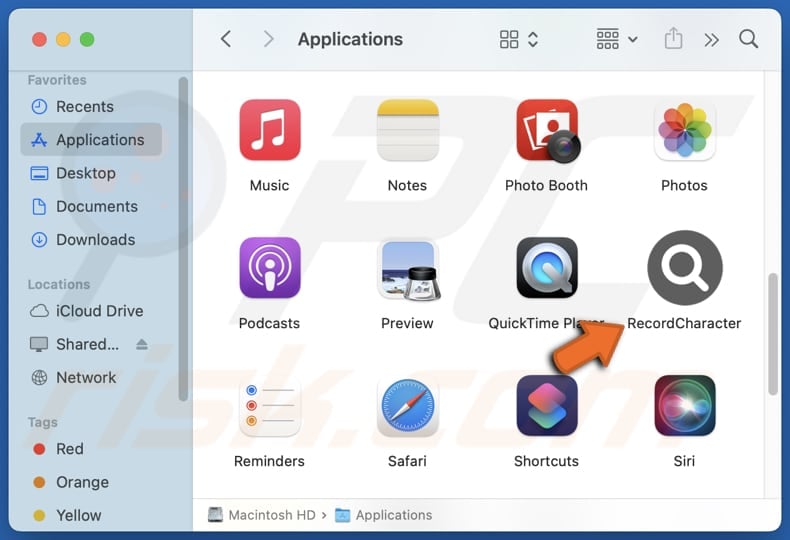Eject the Shared... volume
Image resolution: width=790 pixels, height=540 pixels.
(142, 344)
